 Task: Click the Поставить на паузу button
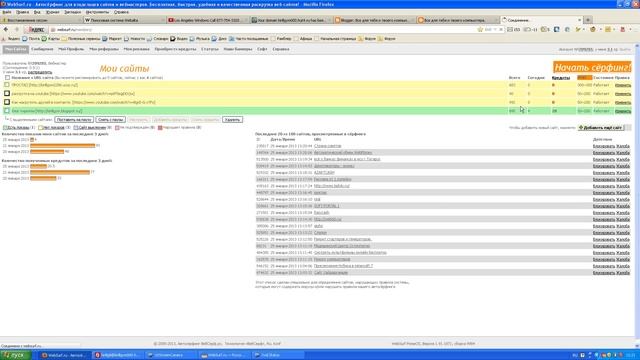(x=74, y=120)
